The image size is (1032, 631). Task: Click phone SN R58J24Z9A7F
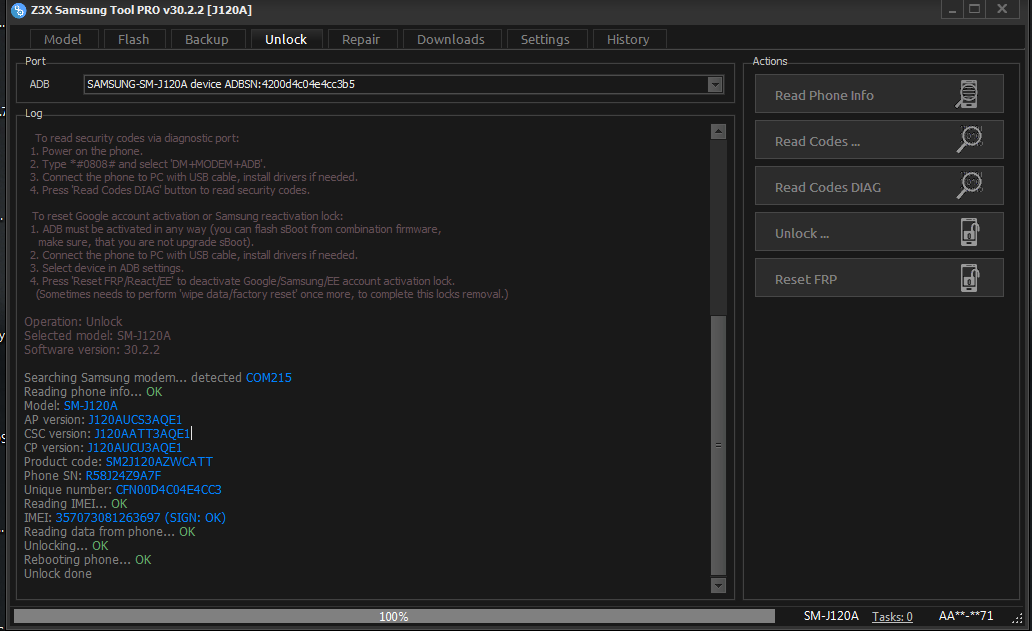pyautogui.click(x=123, y=476)
